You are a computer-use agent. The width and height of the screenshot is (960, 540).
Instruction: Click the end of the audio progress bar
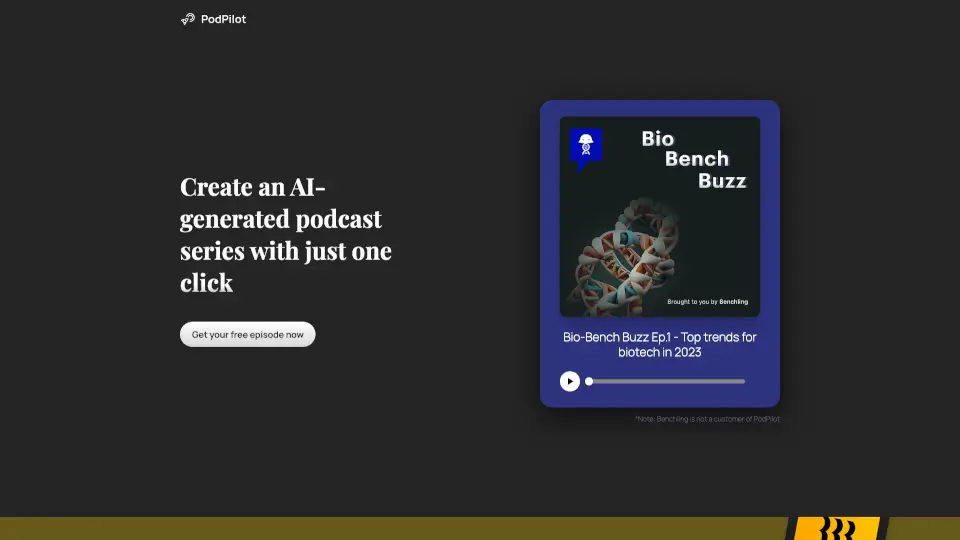click(742, 381)
